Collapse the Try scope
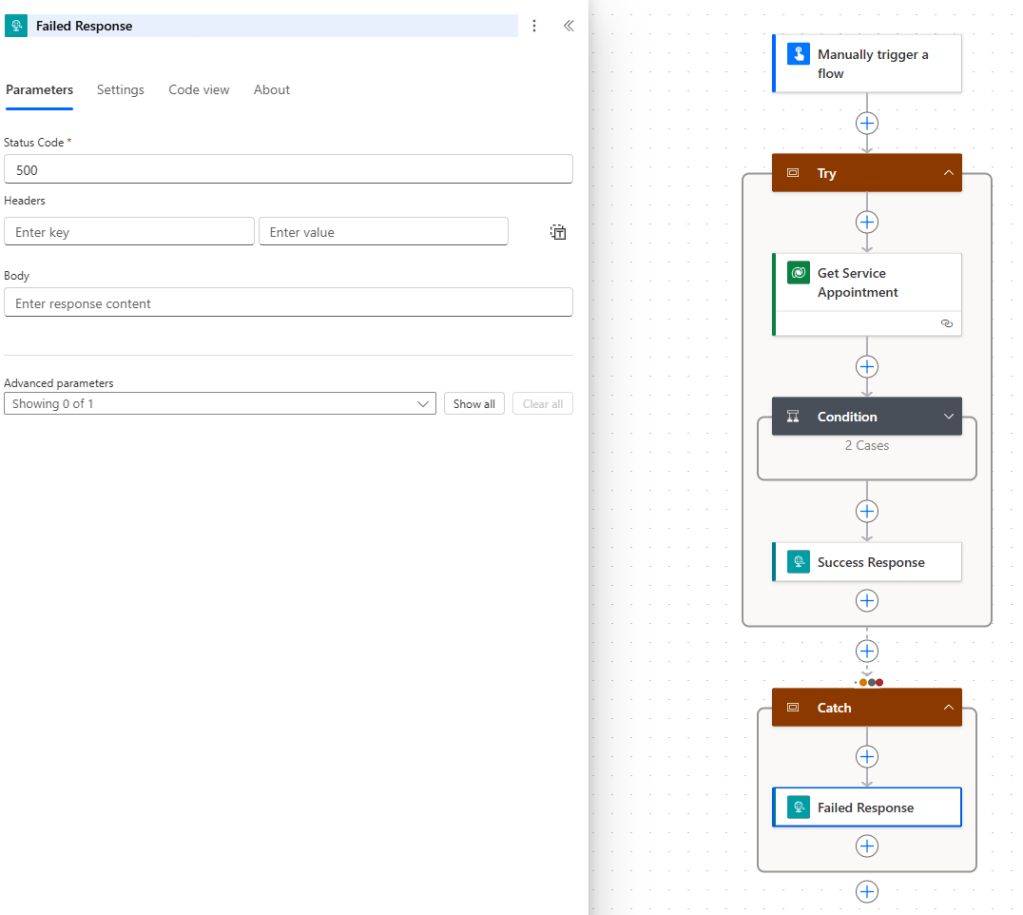Viewport: 1023px width, 915px height. point(947,173)
